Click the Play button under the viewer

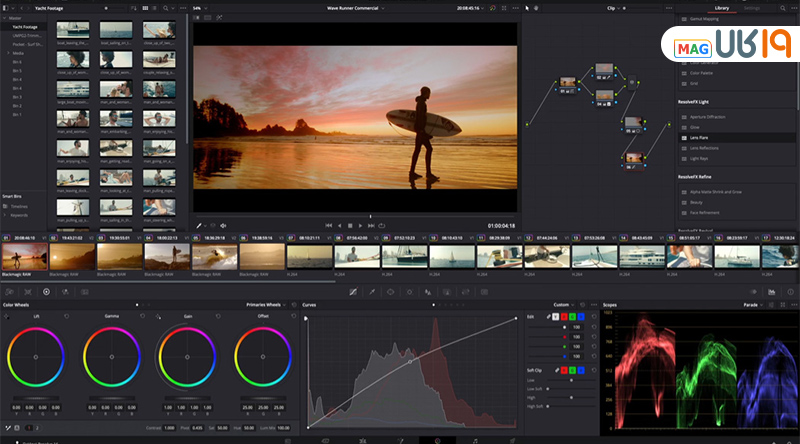point(361,226)
